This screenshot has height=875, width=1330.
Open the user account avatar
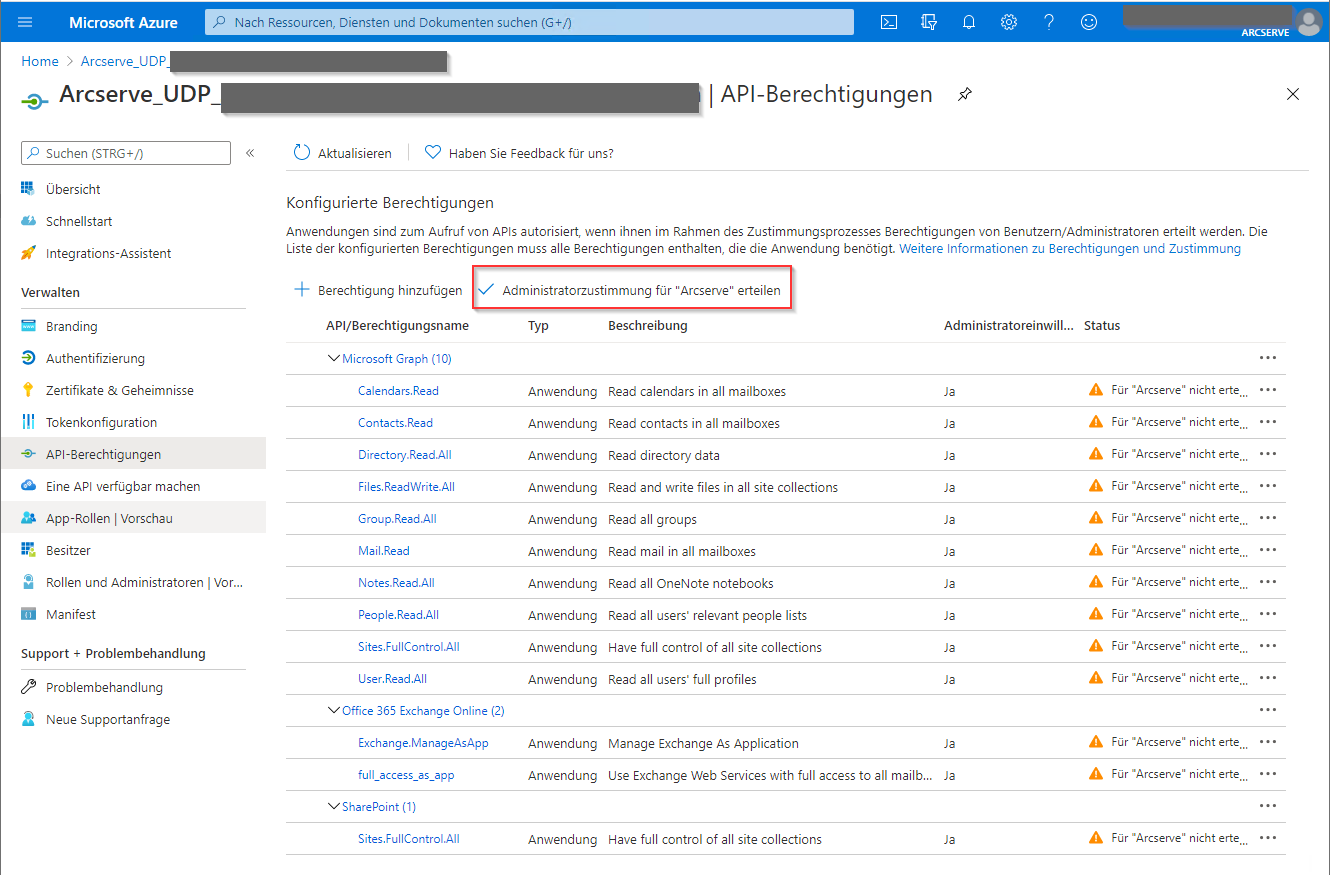[1308, 22]
